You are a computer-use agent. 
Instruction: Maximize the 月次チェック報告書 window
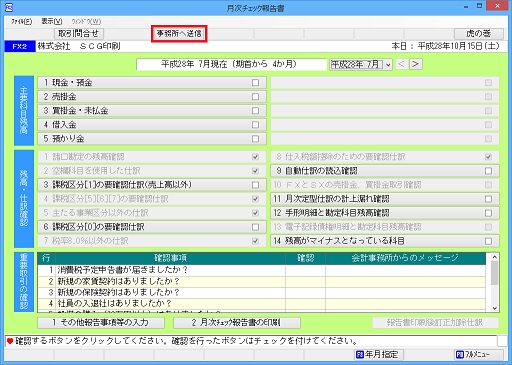point(480,7)
